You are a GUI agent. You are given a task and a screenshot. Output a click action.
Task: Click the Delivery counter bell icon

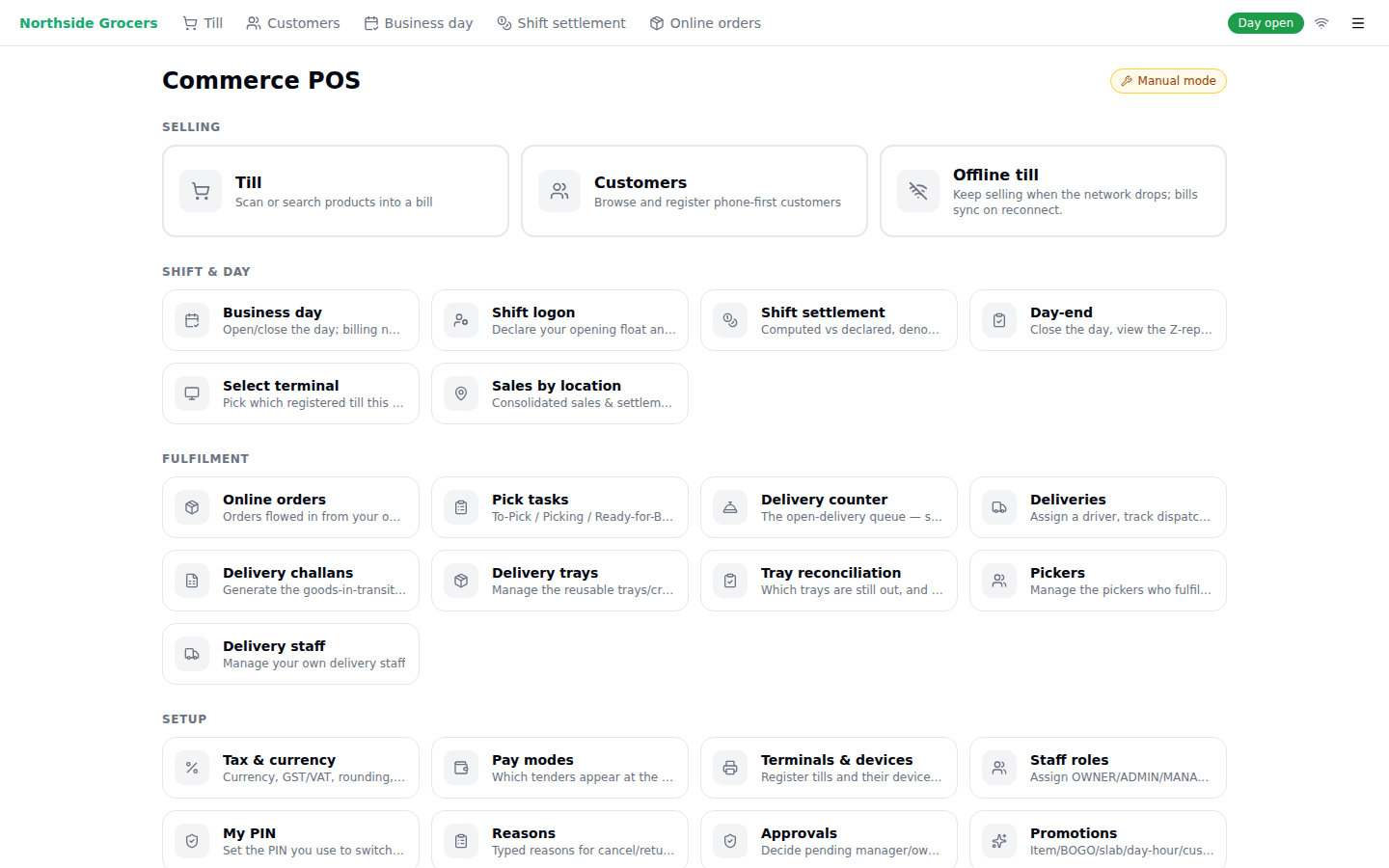tap(730, 507)
